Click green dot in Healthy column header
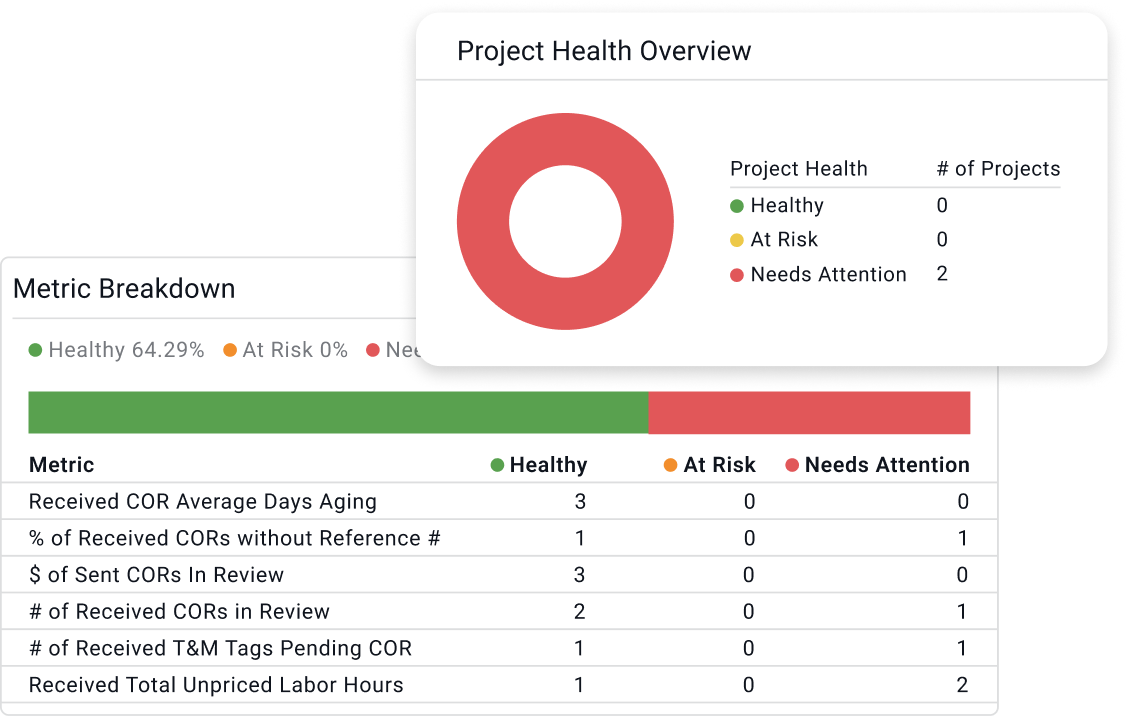The width and height of the screenshot is (1127, 716). (497, 465)
